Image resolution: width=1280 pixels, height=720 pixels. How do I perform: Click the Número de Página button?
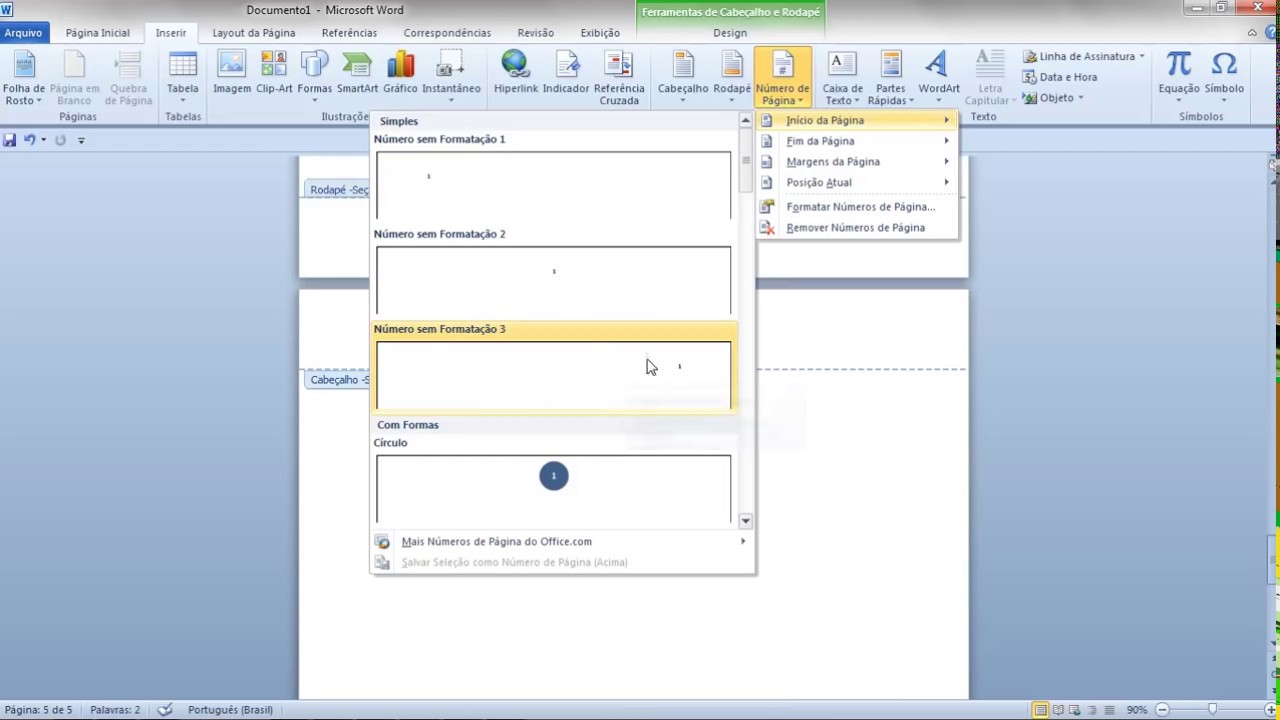click(x=783, y=78)
